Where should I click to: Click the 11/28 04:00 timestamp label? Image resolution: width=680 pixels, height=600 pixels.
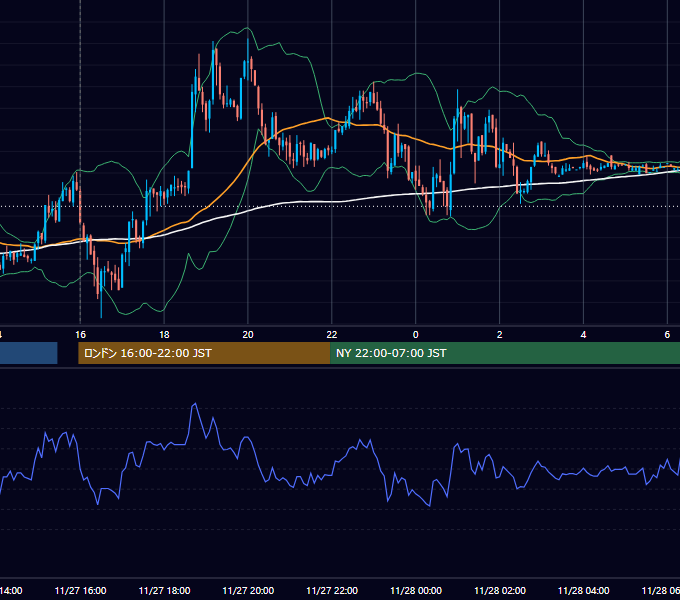point(584,590)
